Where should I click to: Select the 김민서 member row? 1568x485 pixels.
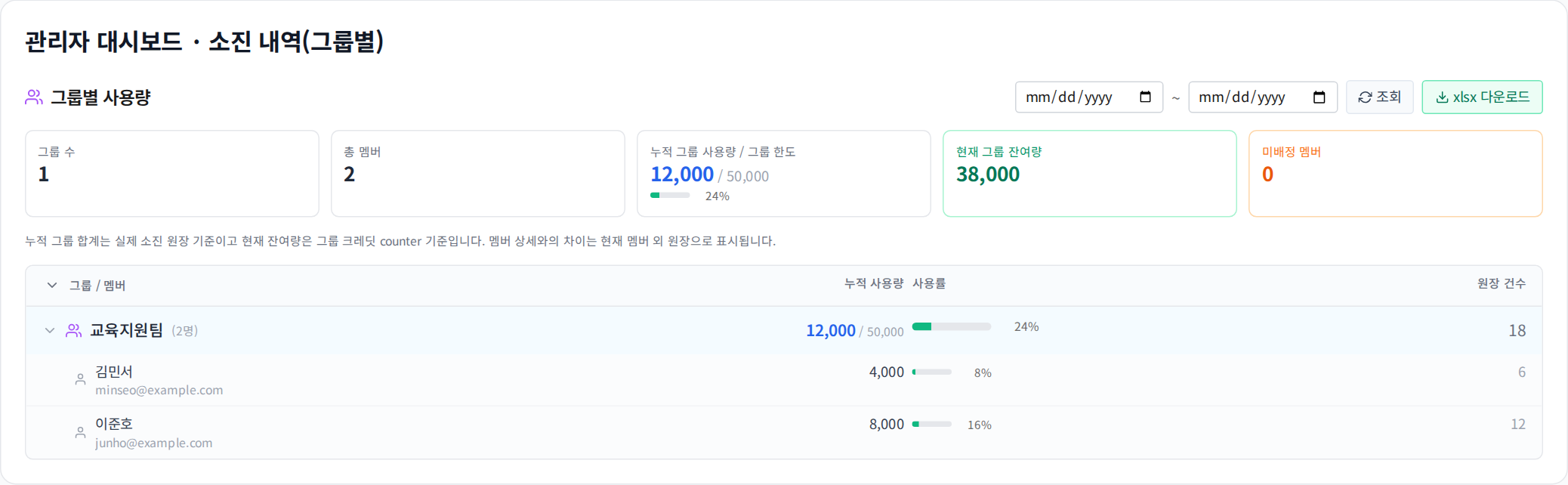[x=783, y=380]
